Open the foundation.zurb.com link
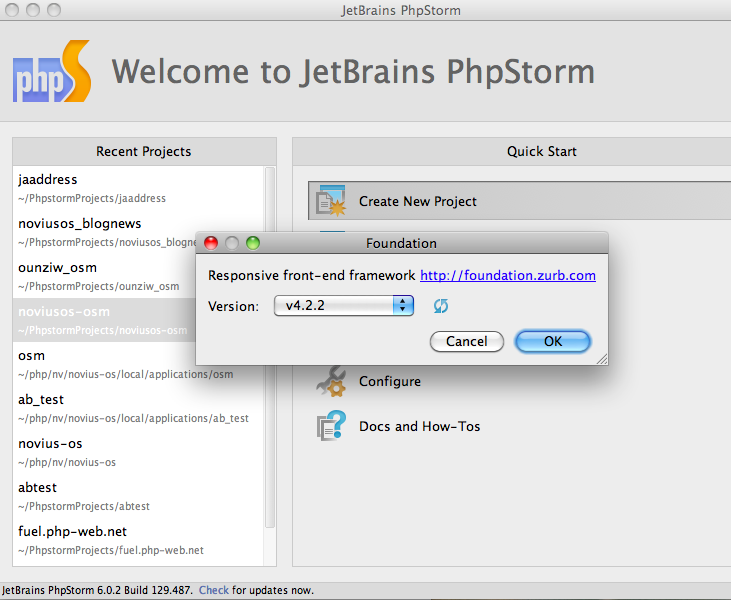This screenshot has height=600, width=731. pyautogui.click(x=508, y=276)
